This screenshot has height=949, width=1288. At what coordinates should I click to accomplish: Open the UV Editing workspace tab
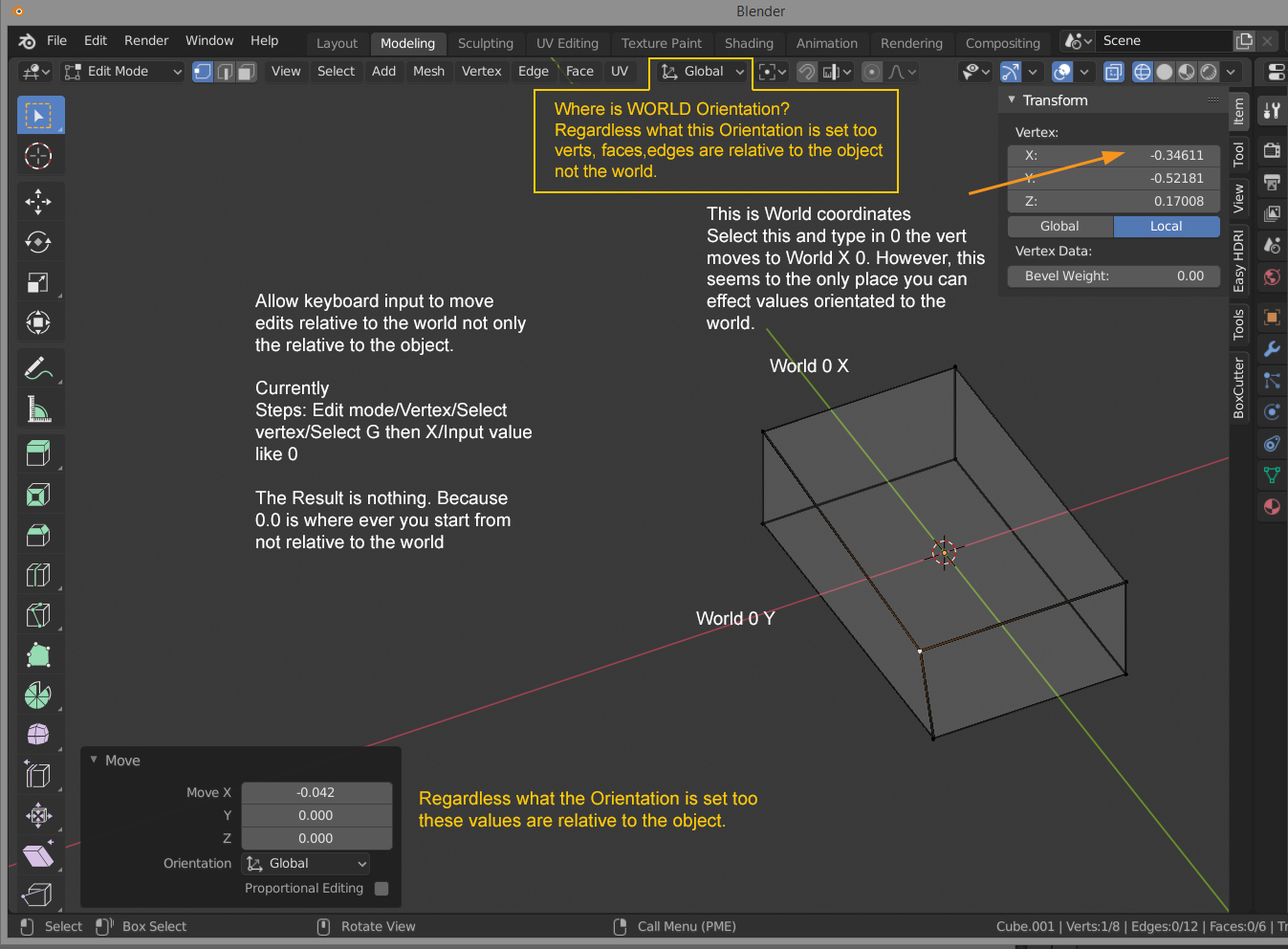point(567,43)
